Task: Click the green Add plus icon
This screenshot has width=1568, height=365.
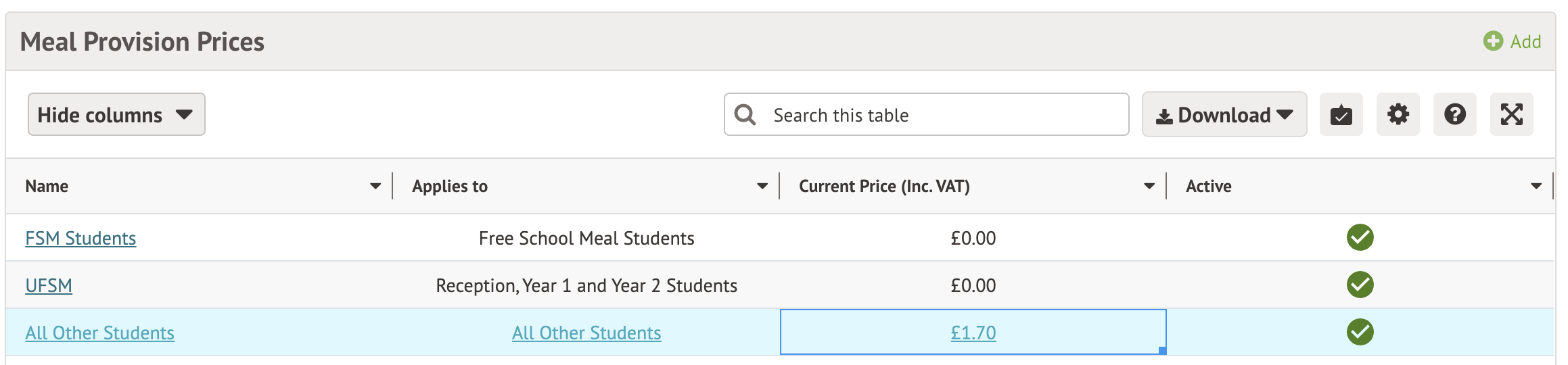Action: coord(1493,41)
